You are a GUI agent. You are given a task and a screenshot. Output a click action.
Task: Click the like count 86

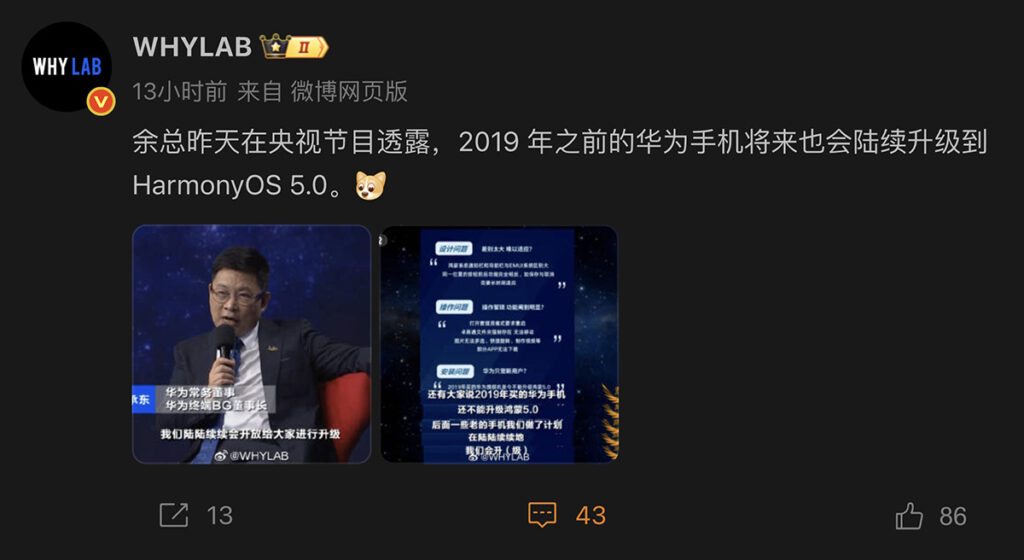point(953,516)
